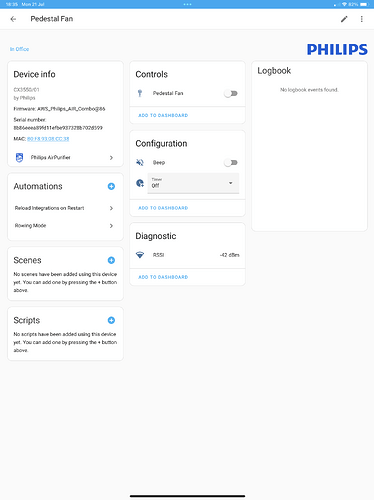Add a new automation with plus icon
374x500 pixels.
pos(111,186)
